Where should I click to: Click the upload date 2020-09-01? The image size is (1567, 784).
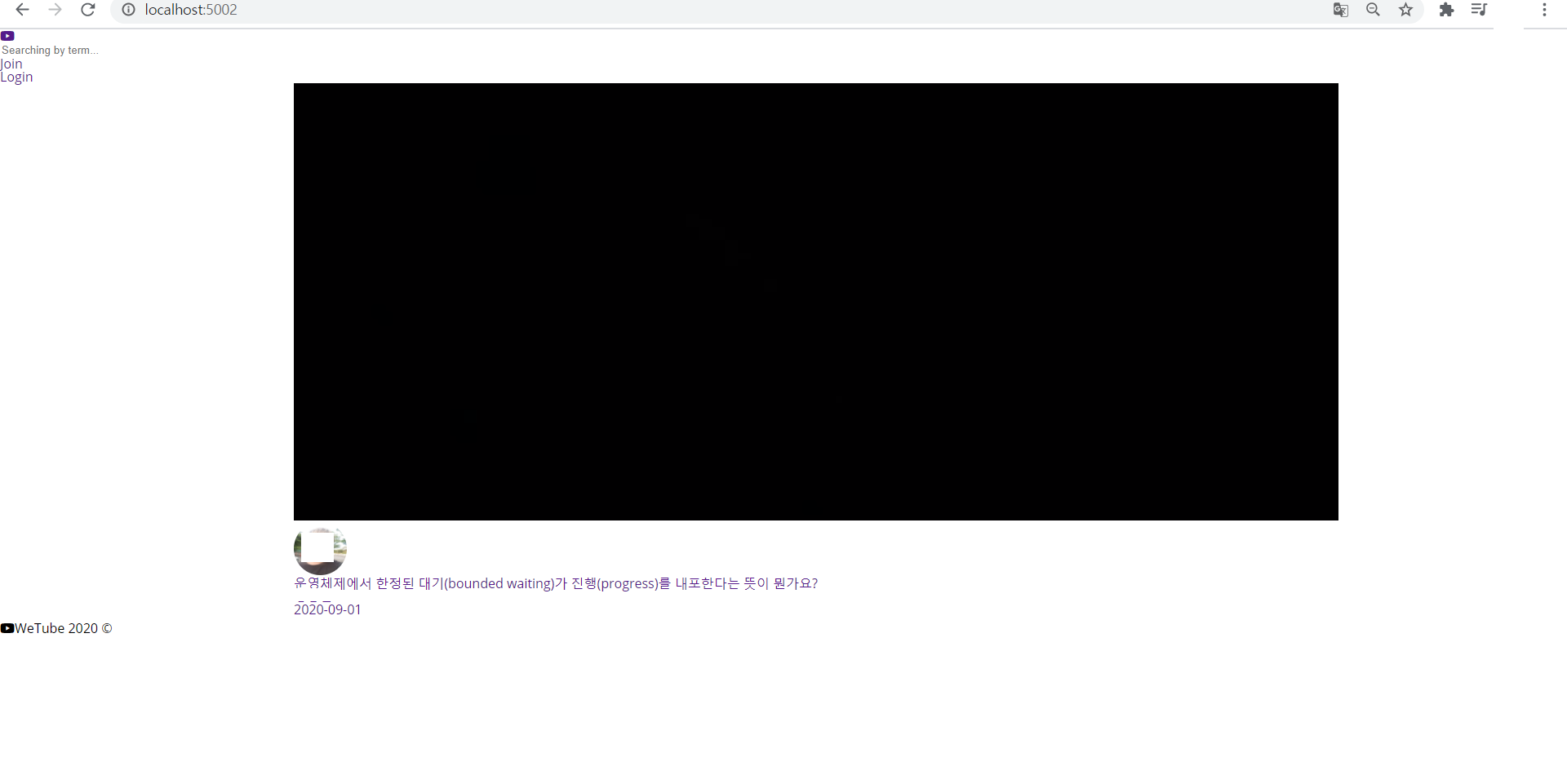(327, 609)
